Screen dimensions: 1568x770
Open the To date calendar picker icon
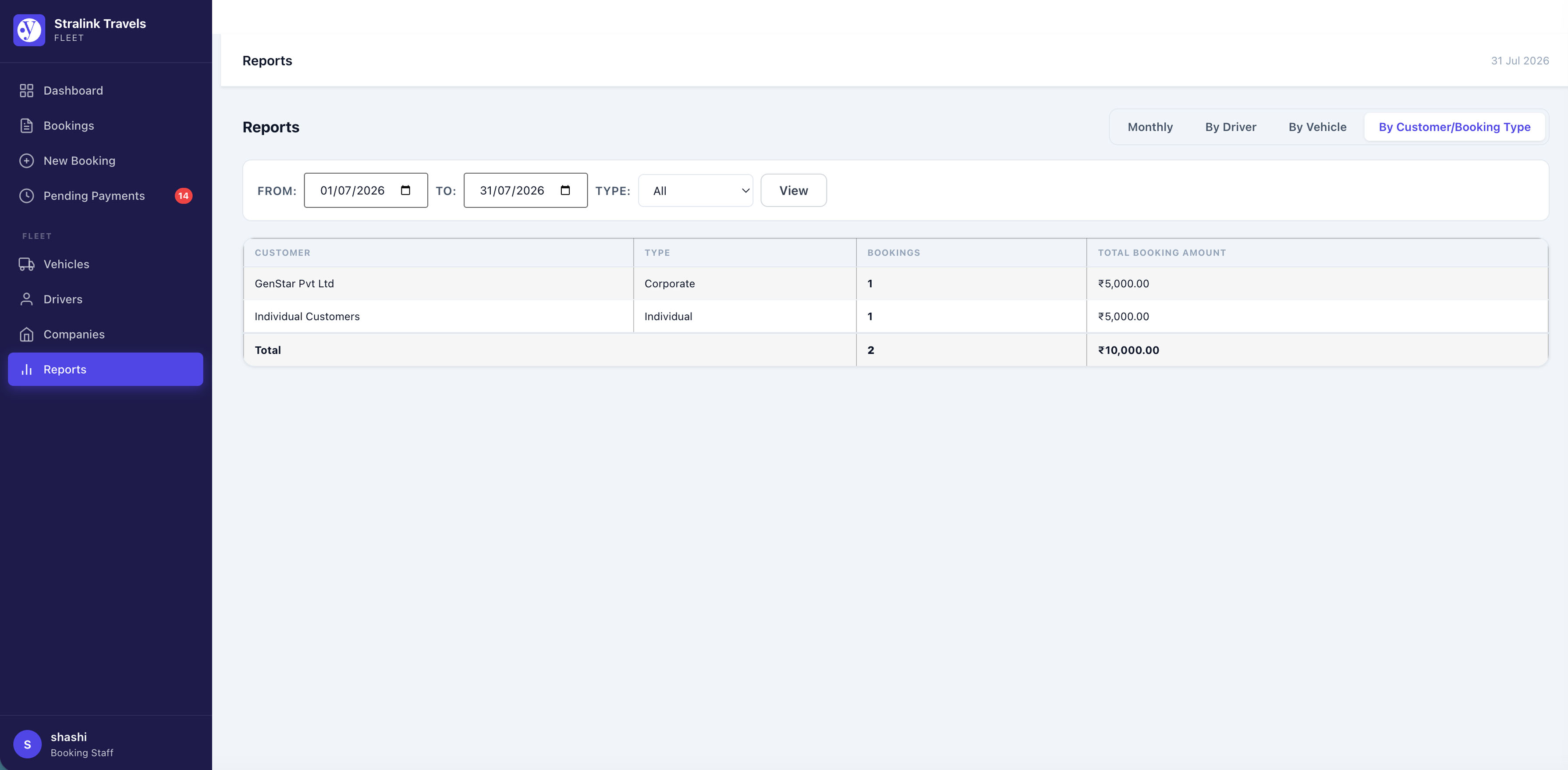[565, 190]
